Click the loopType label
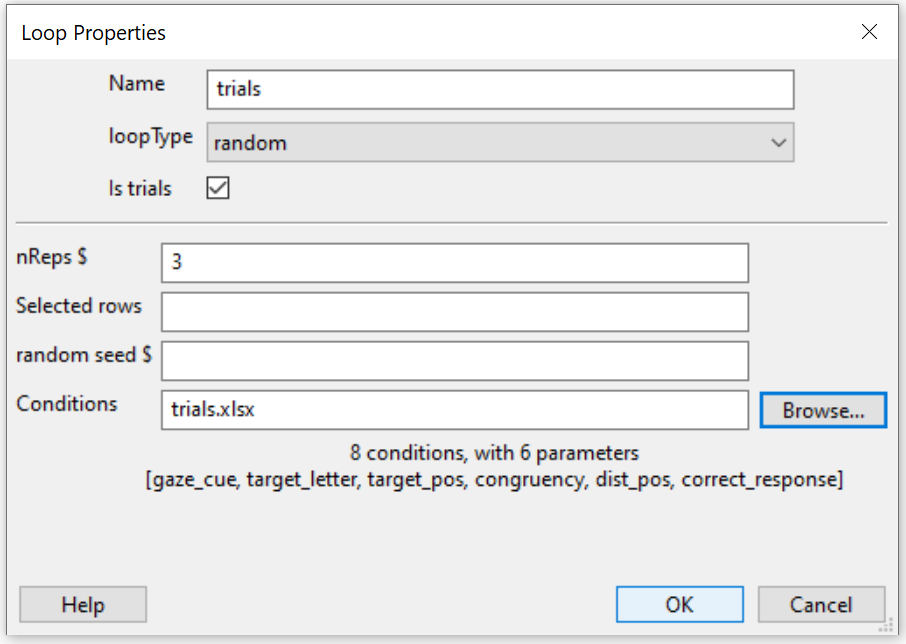This screenshot has width=906, height=644. (150, 137)
